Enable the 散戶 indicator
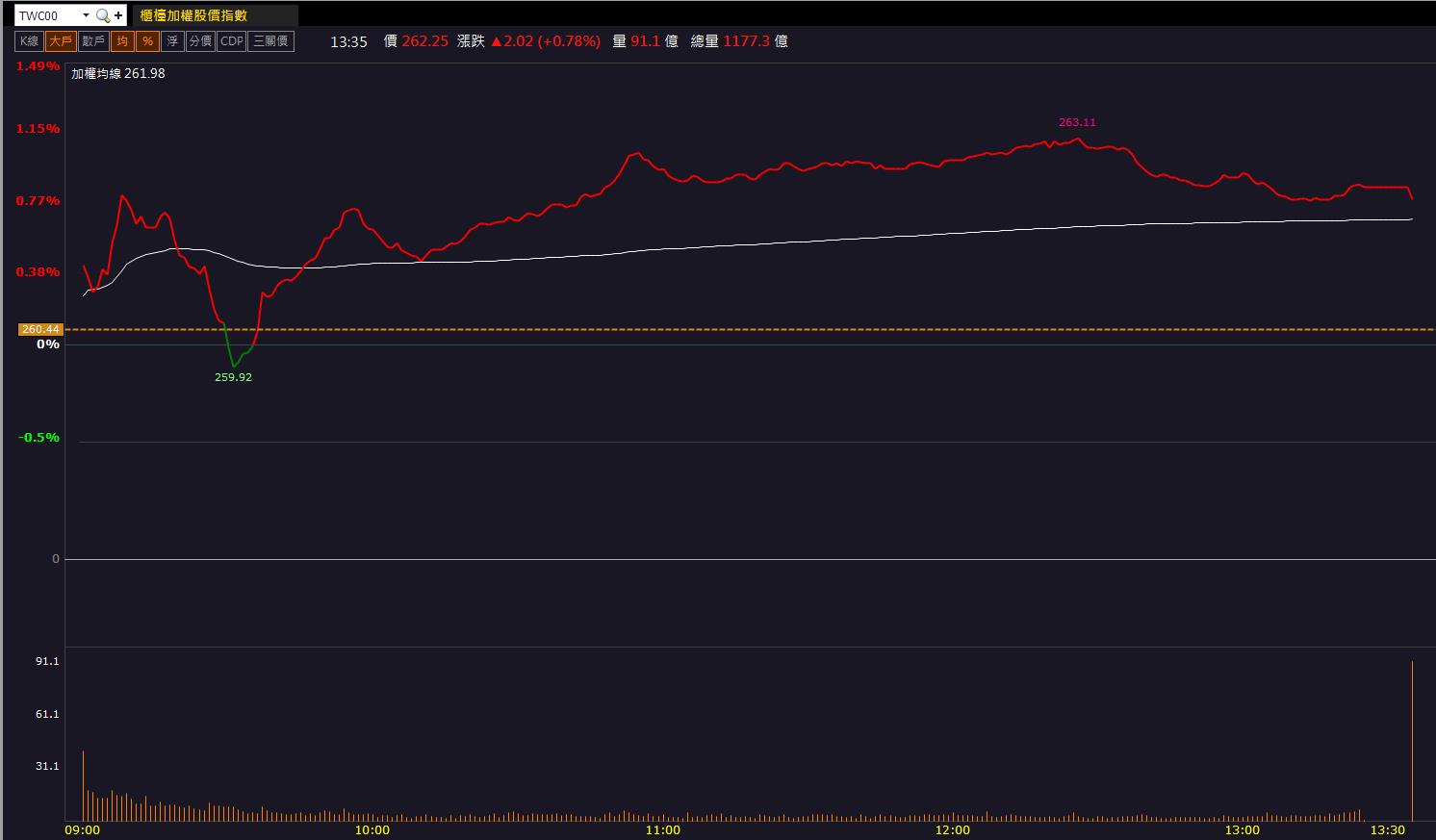Image resolution: width=1436 pixels, height=840 pixels. point(93,41)
